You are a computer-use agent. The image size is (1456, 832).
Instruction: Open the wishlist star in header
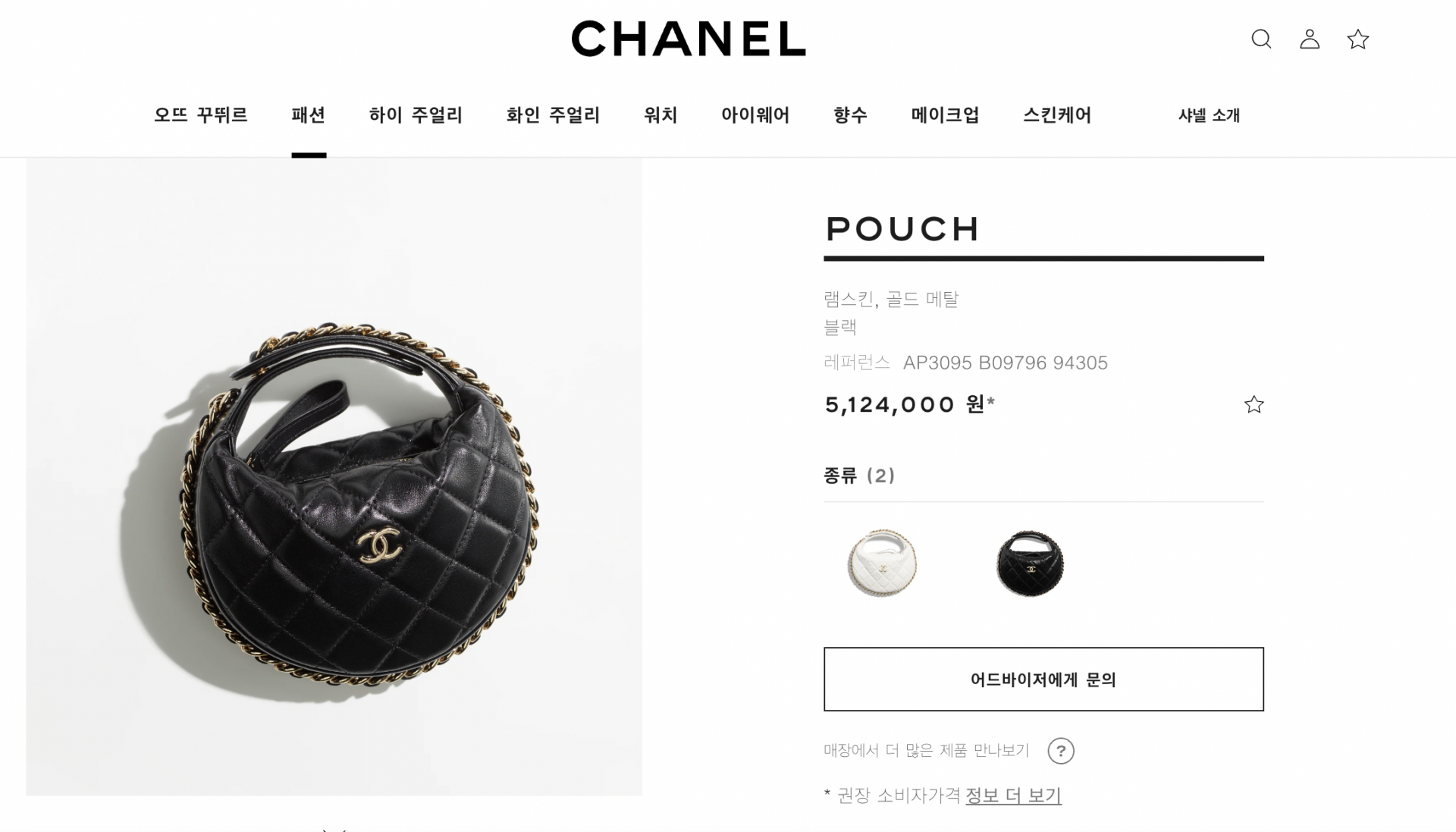coord(1357,39)
